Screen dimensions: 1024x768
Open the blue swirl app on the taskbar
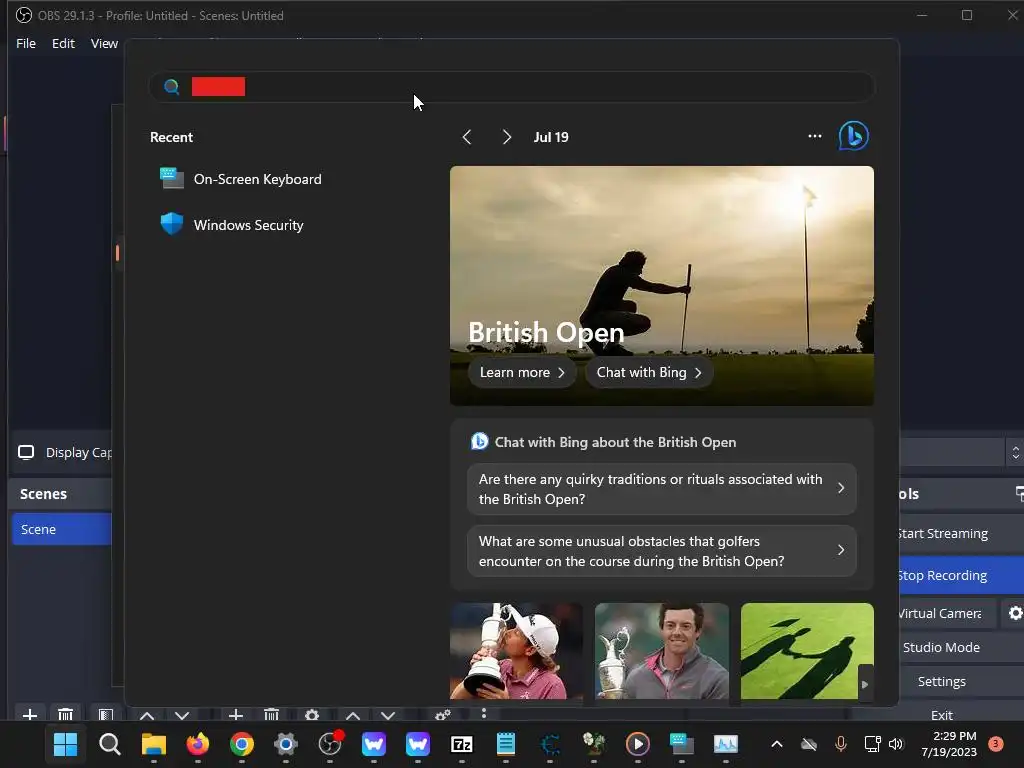[550, 744]
